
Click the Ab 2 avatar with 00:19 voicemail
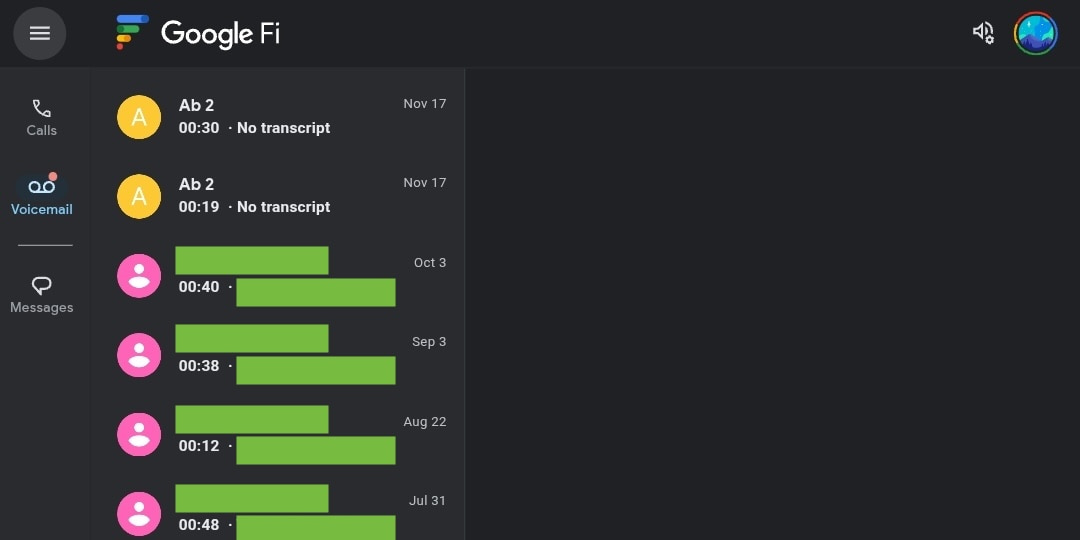coord(139,196)
